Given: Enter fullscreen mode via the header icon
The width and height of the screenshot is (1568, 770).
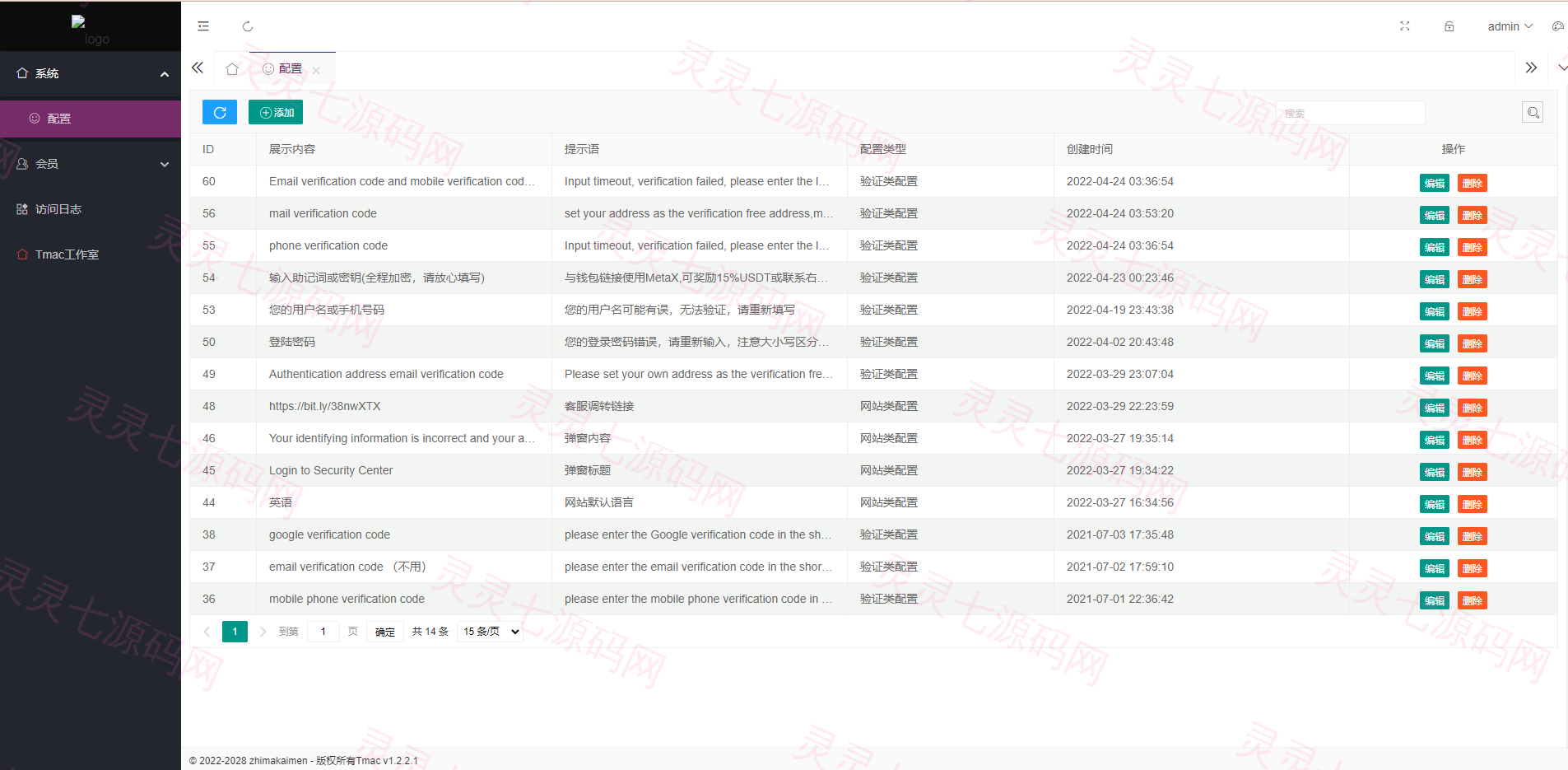Looking at the screenshot, I should tap(1405, 26).
